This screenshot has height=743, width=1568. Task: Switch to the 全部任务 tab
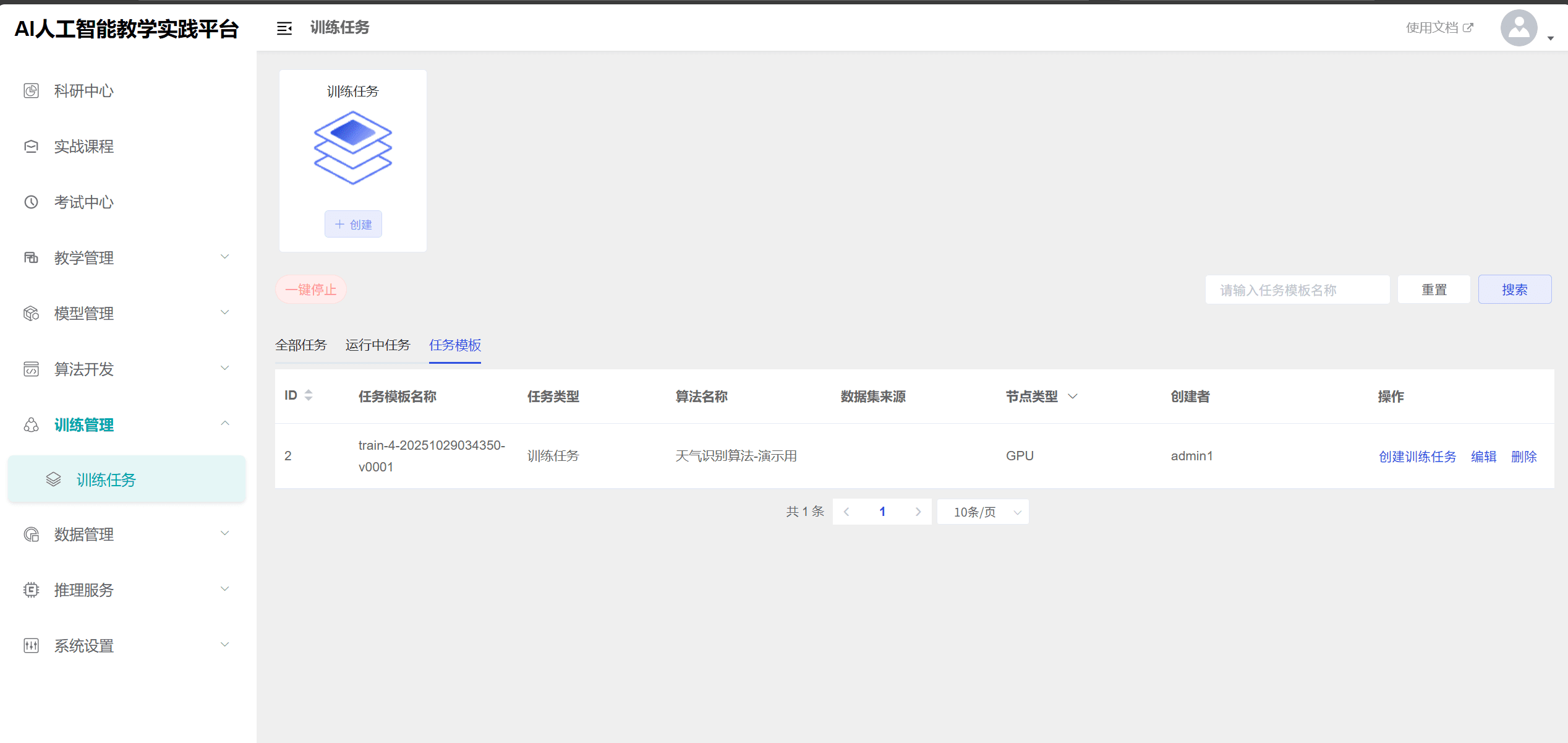pyautogui.click(x=300, y=345)
